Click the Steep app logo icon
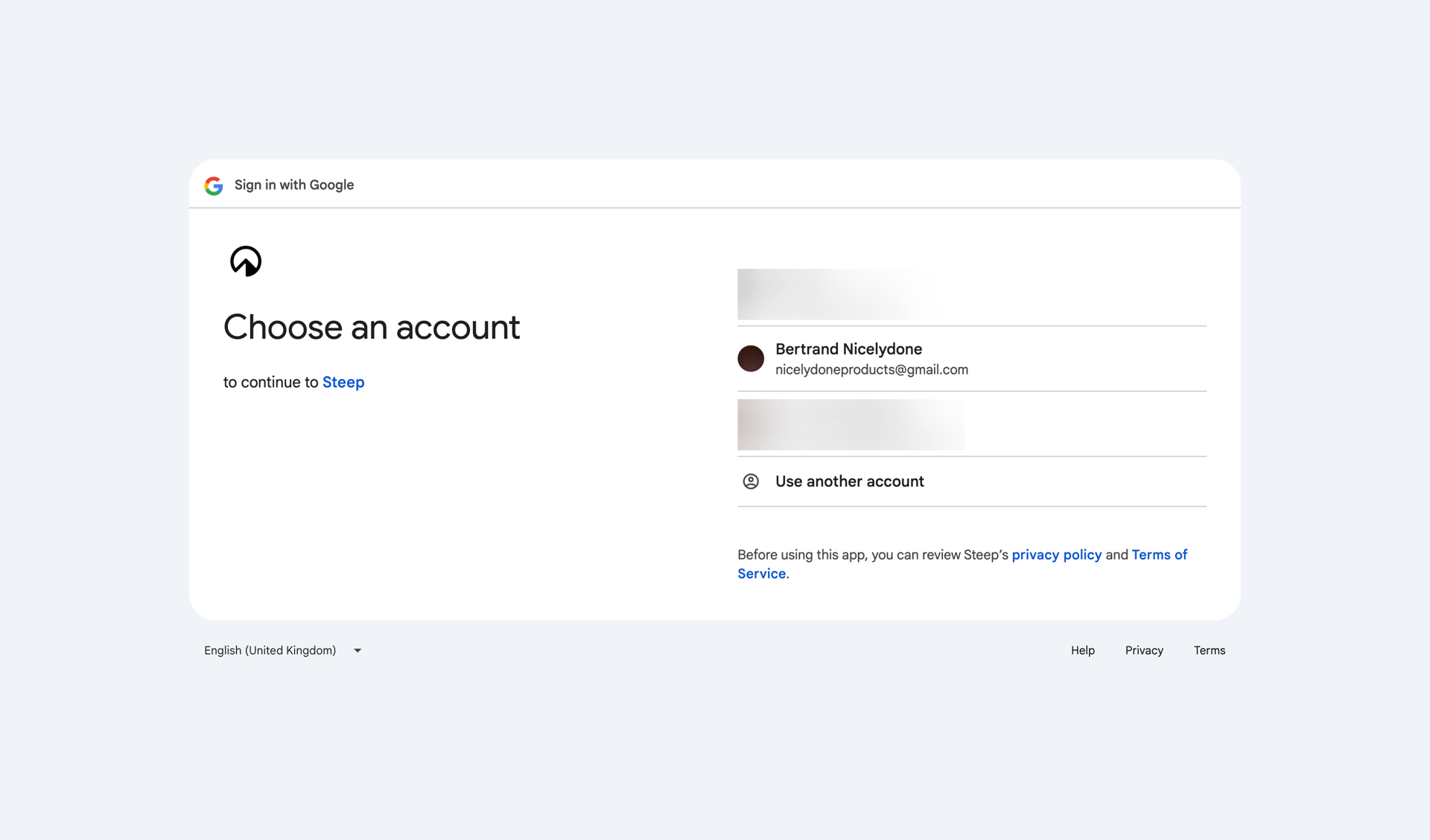The image size is (1430, 840). [x=246, y=261]
